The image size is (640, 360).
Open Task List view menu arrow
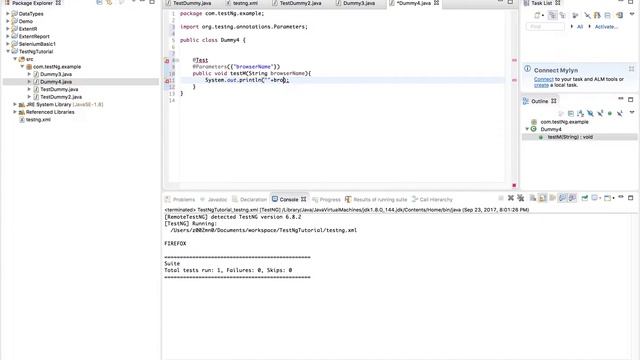(x=632, y=15)
